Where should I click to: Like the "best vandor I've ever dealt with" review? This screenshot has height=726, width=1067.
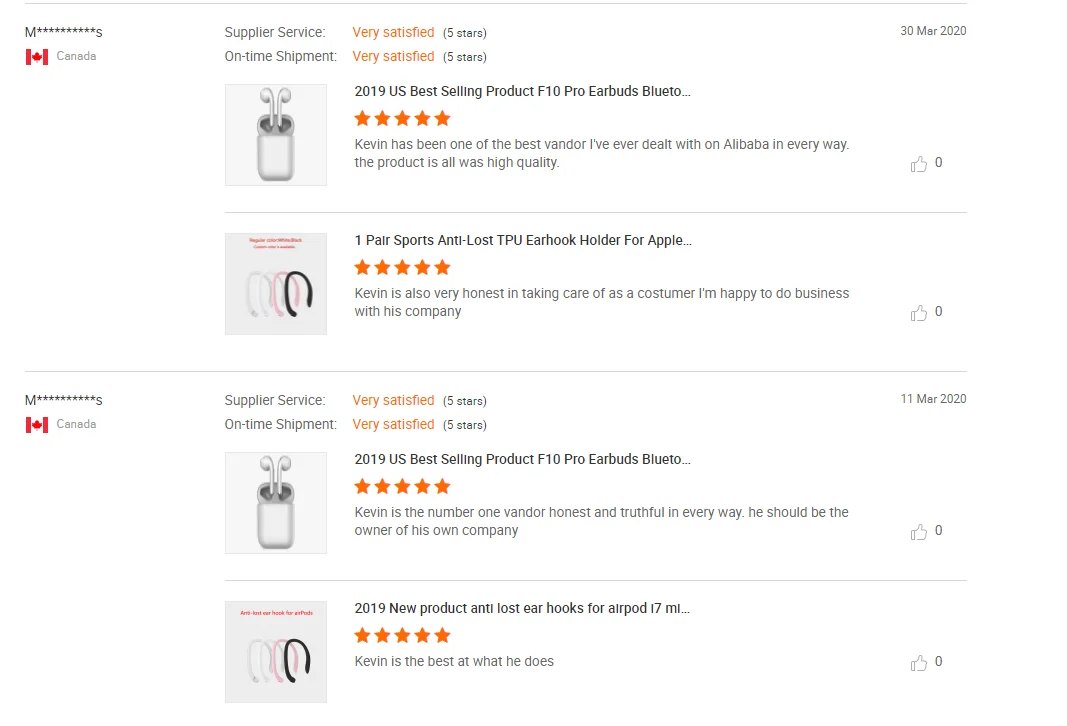coord(919,164)
